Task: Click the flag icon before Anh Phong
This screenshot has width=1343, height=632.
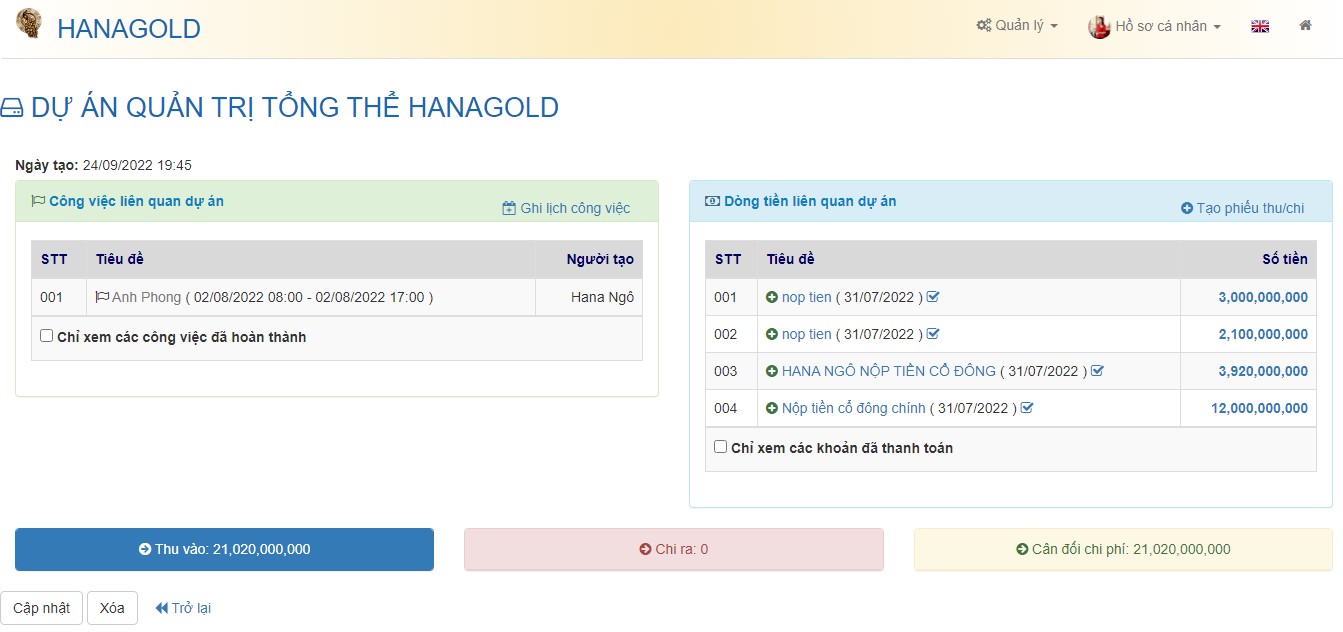Action: [x=102, y=297]
